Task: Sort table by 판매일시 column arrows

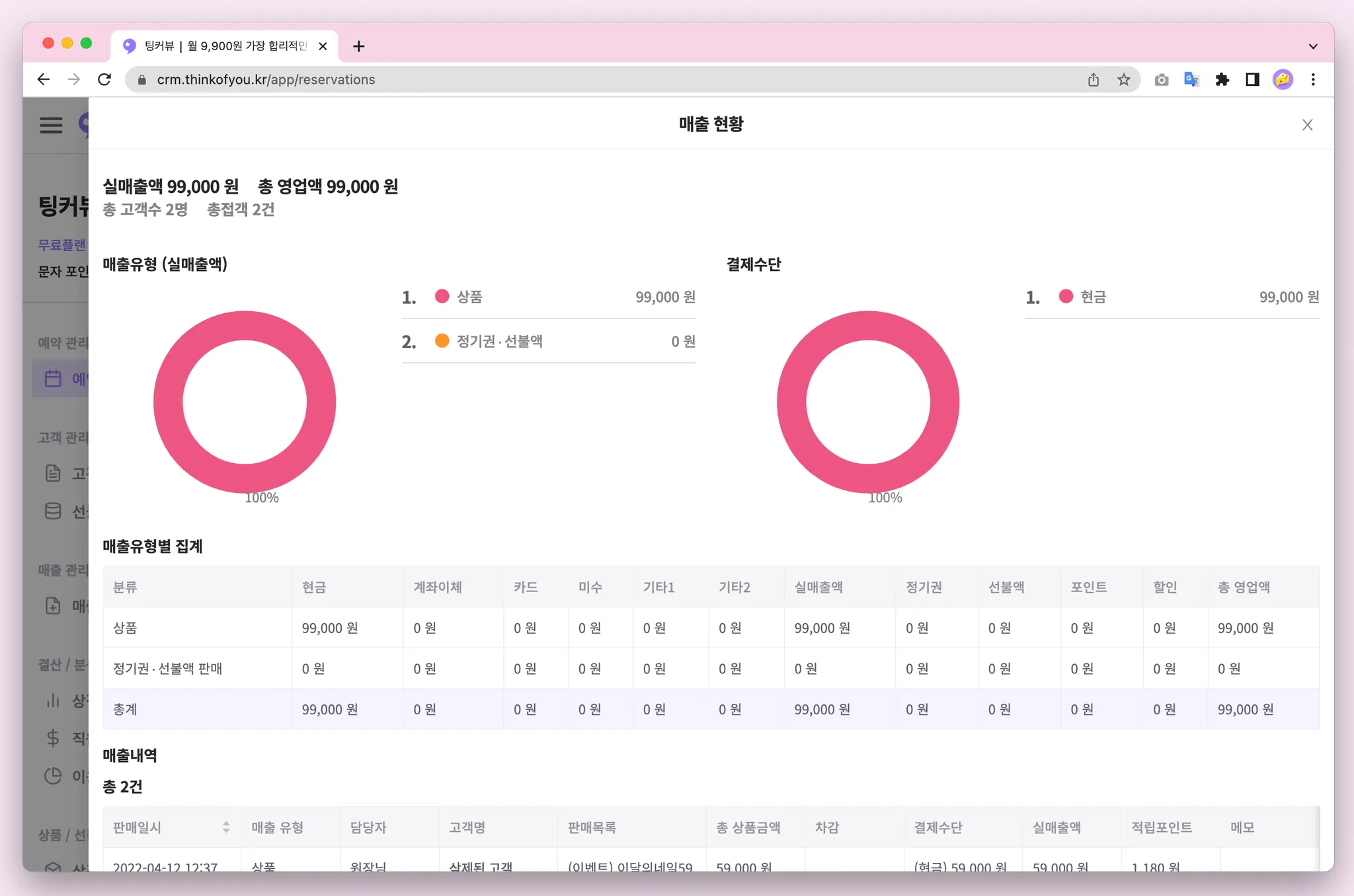Action: click(x=226, y=827)
